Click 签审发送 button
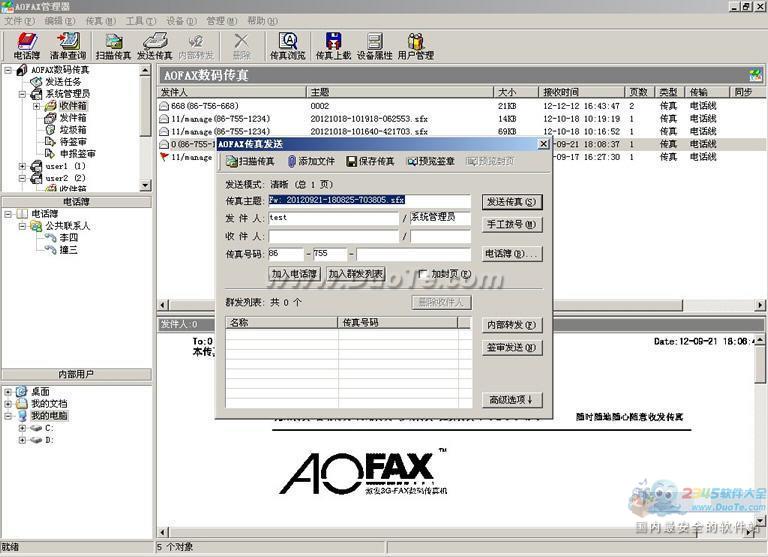 coord(512,347)
